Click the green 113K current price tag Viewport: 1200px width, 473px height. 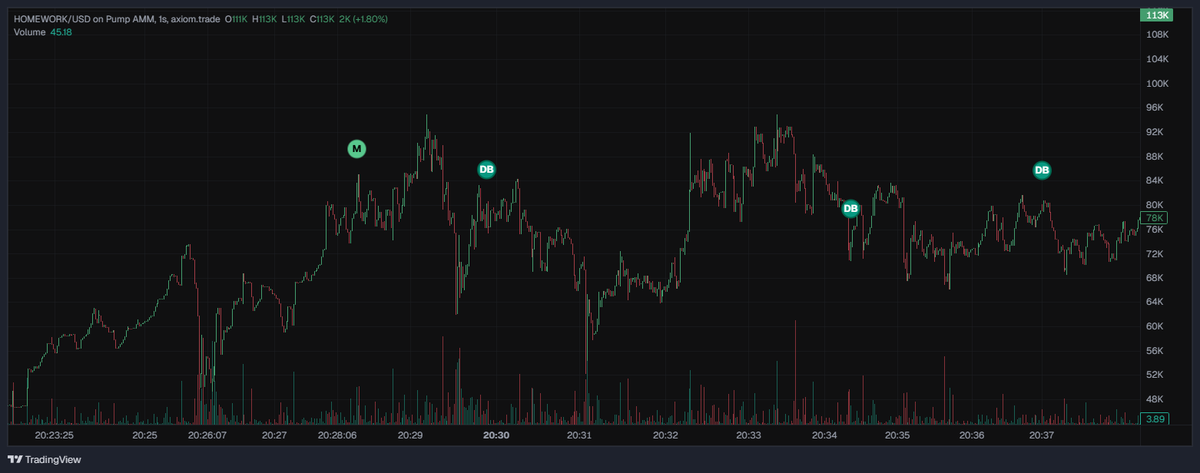pyautogui.click(x=1157, y=15)
